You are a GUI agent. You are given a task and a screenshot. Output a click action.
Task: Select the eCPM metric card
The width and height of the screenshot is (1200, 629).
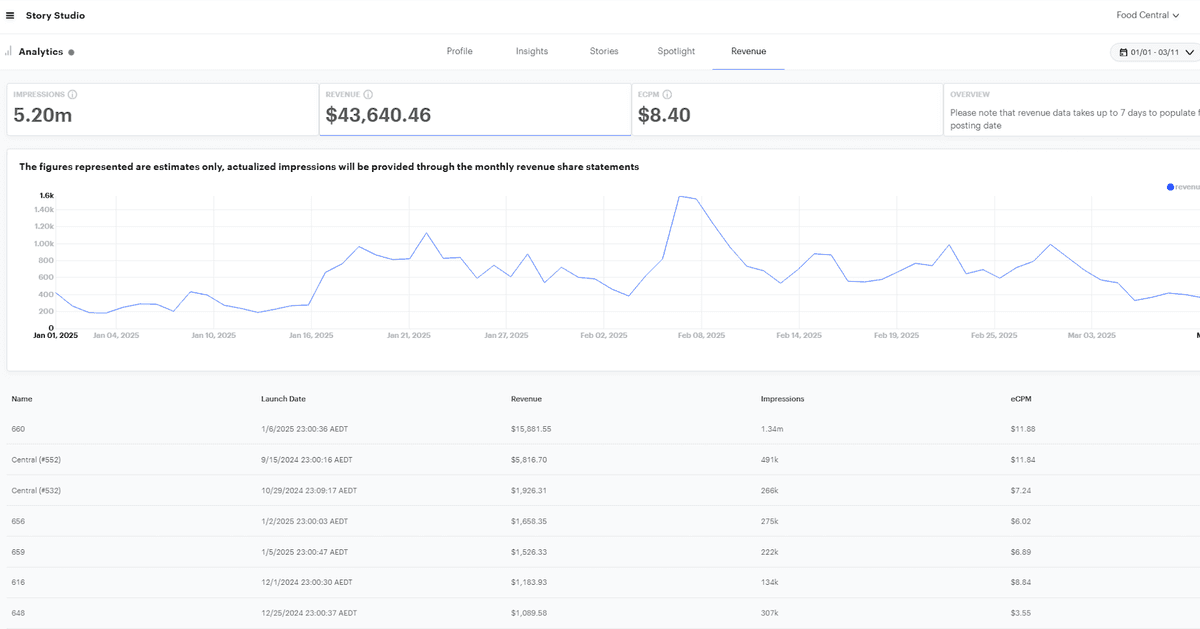(x=787, y=109)
